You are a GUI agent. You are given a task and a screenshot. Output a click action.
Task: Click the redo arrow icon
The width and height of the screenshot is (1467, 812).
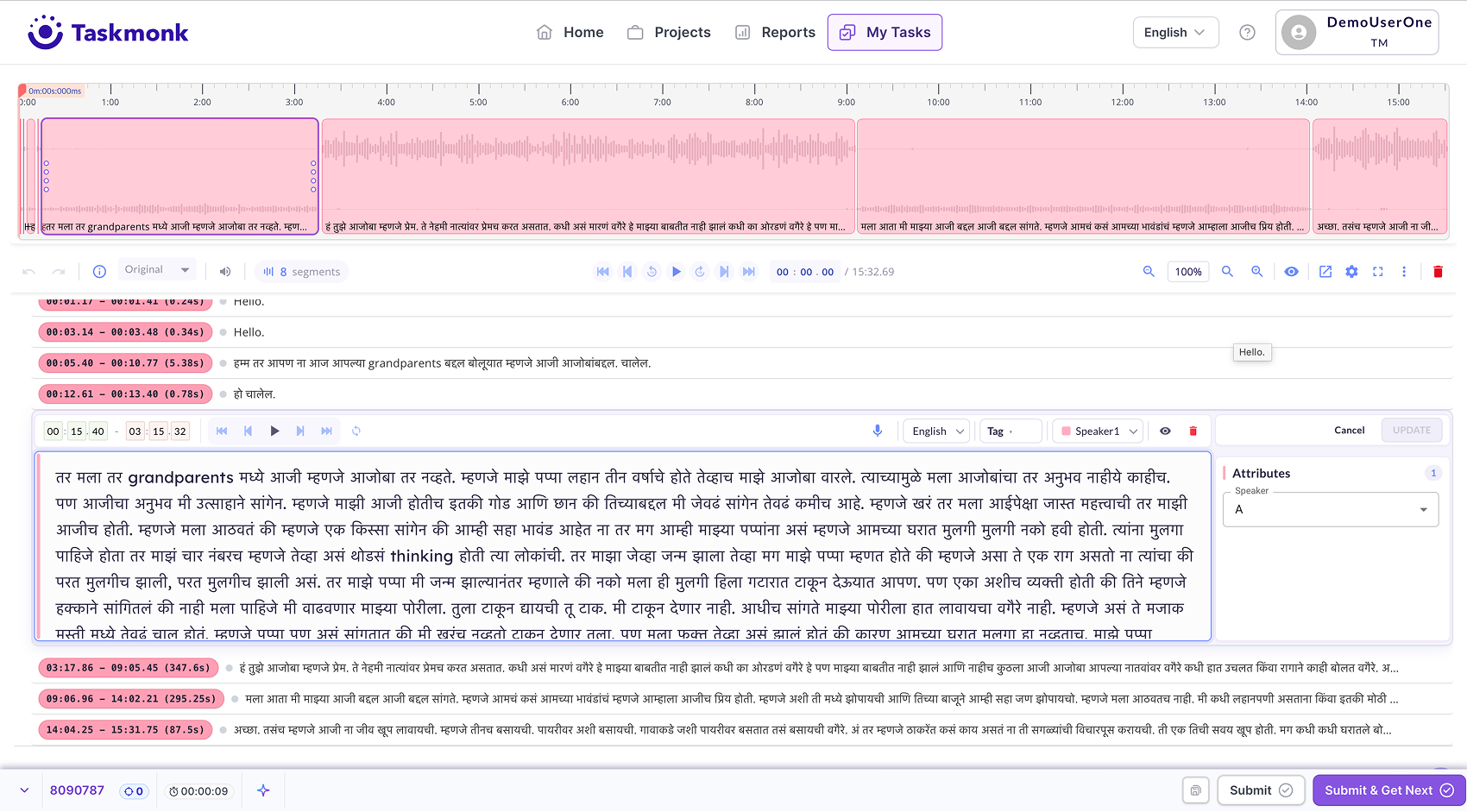[59, 271]
